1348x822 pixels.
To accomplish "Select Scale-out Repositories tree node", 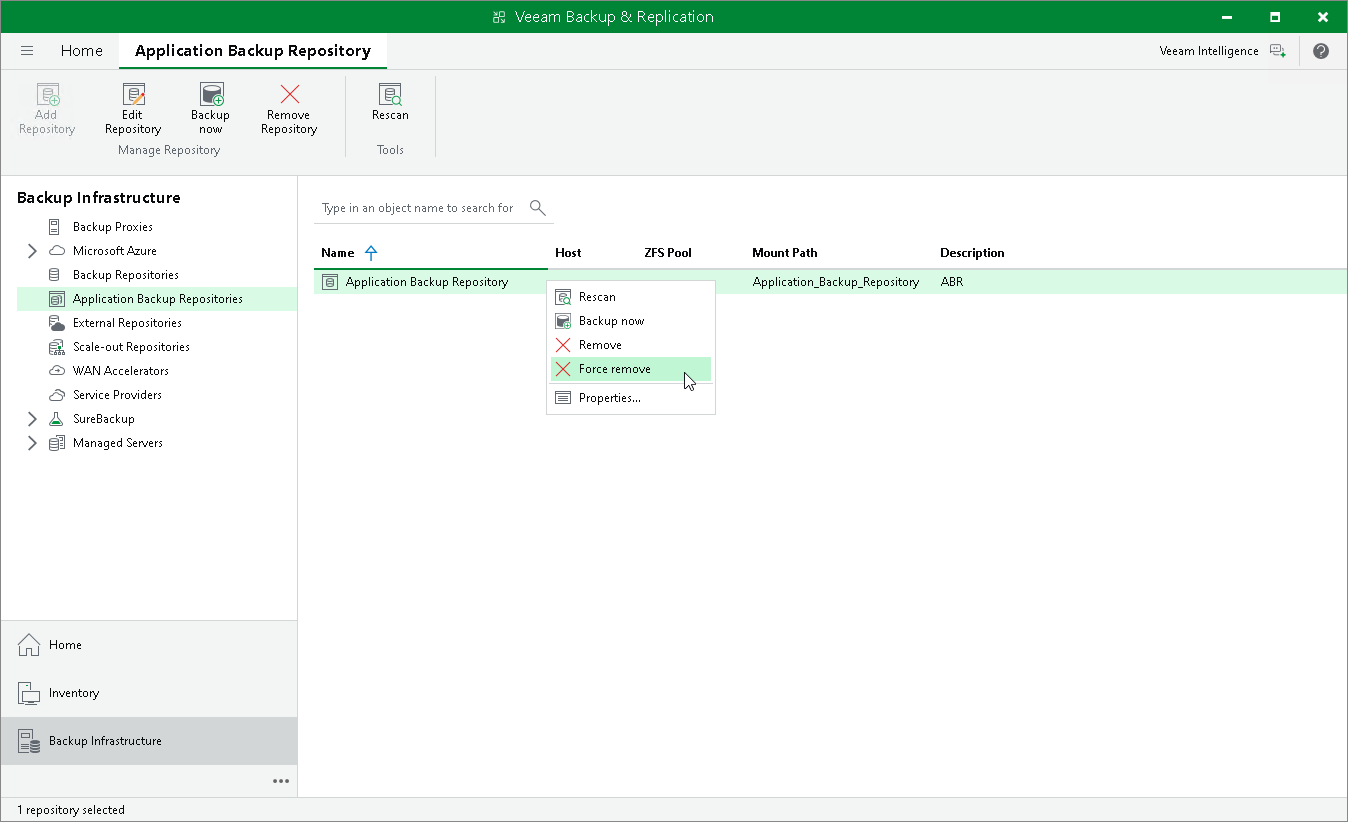I will tap(131, 347).
